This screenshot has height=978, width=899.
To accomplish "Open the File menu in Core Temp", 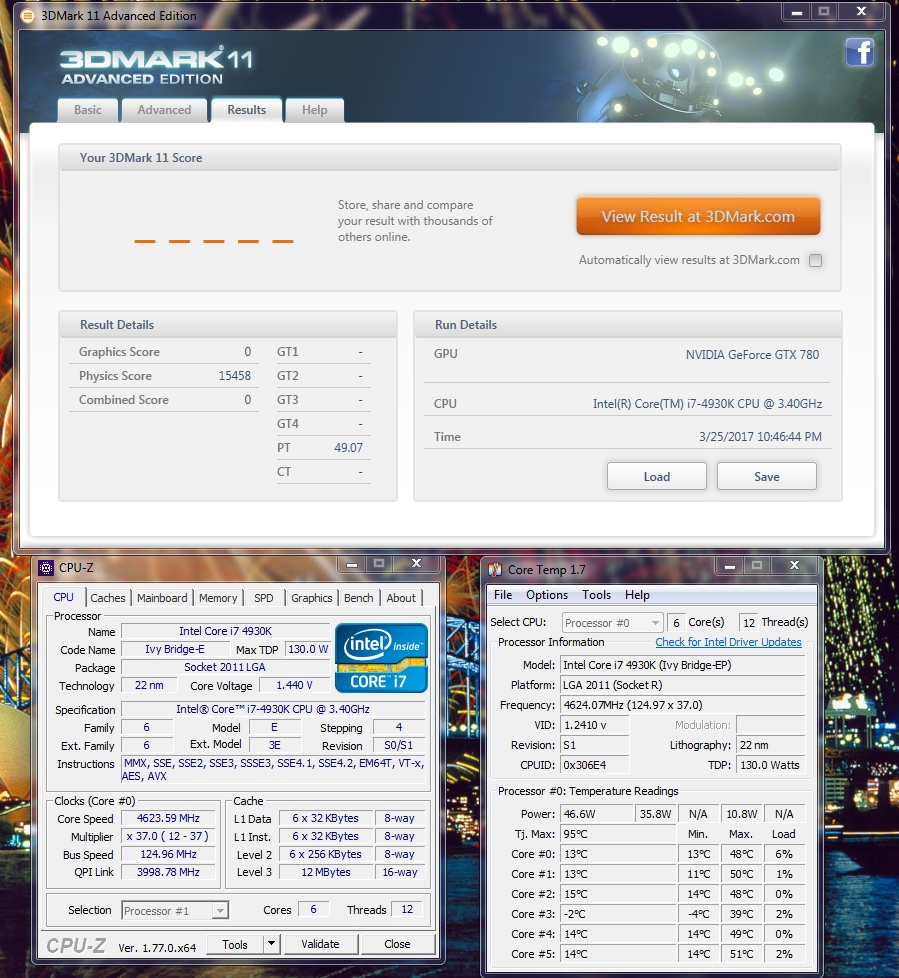I will (503, 595).
